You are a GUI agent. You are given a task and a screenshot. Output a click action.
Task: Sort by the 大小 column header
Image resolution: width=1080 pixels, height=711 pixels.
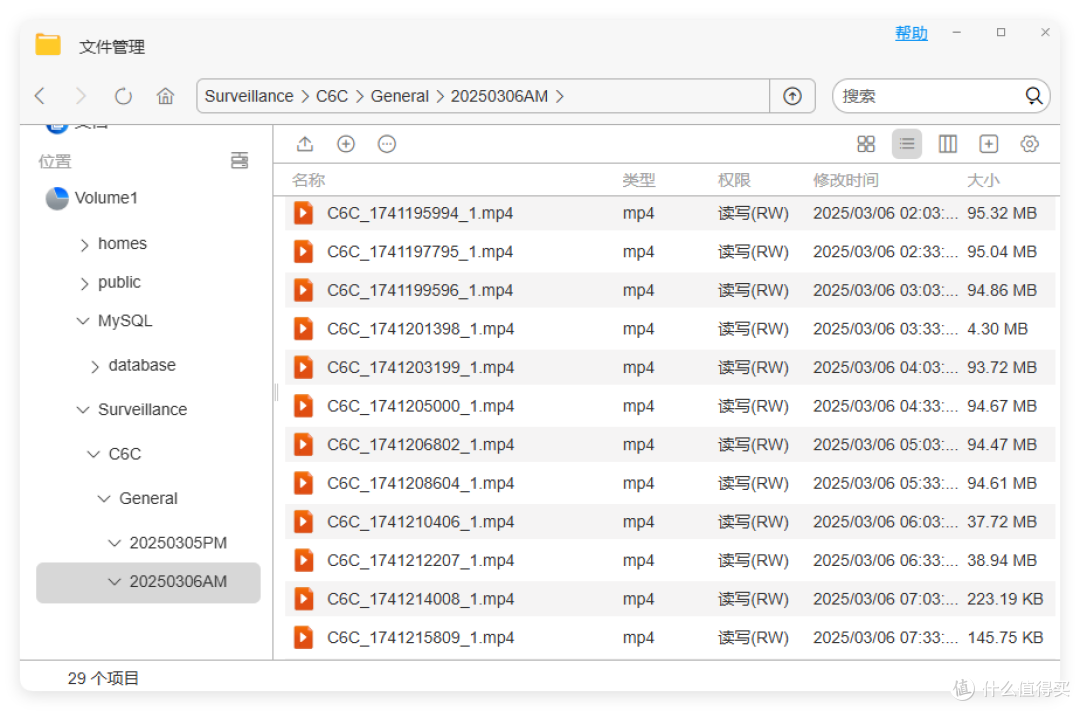tap(983, 180)
